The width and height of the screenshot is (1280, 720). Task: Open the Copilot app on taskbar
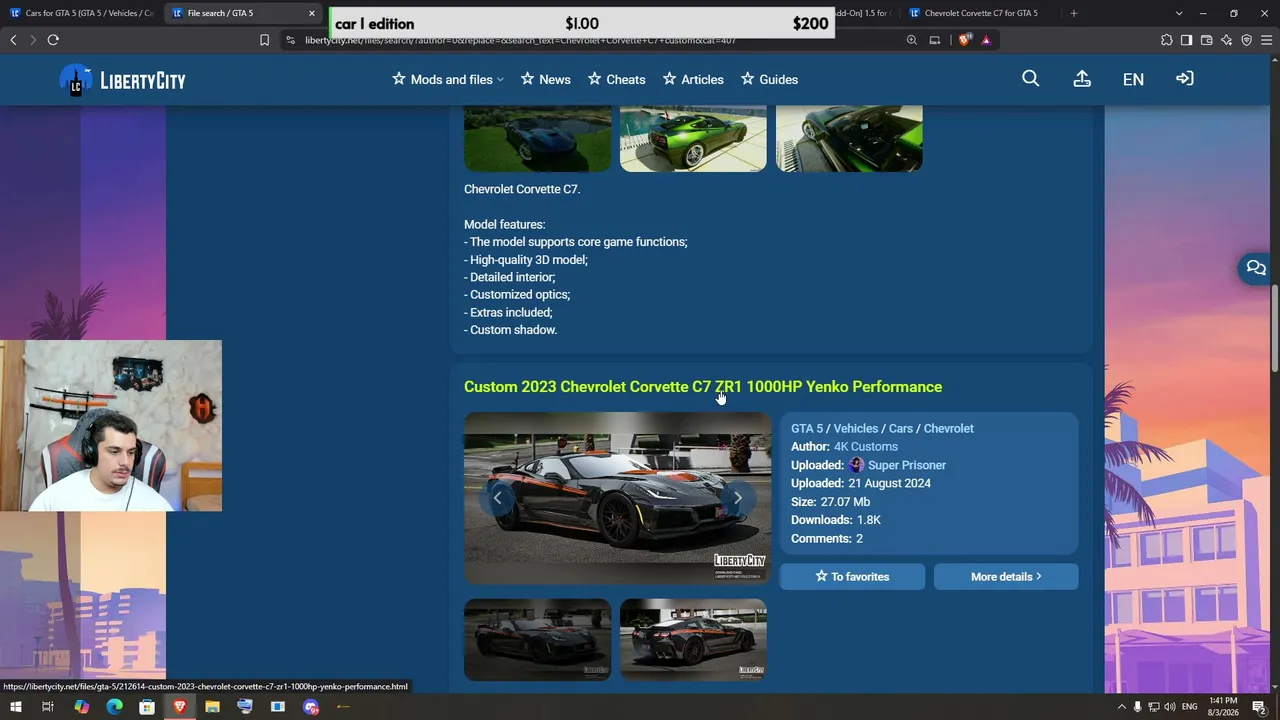click(81, 707)
